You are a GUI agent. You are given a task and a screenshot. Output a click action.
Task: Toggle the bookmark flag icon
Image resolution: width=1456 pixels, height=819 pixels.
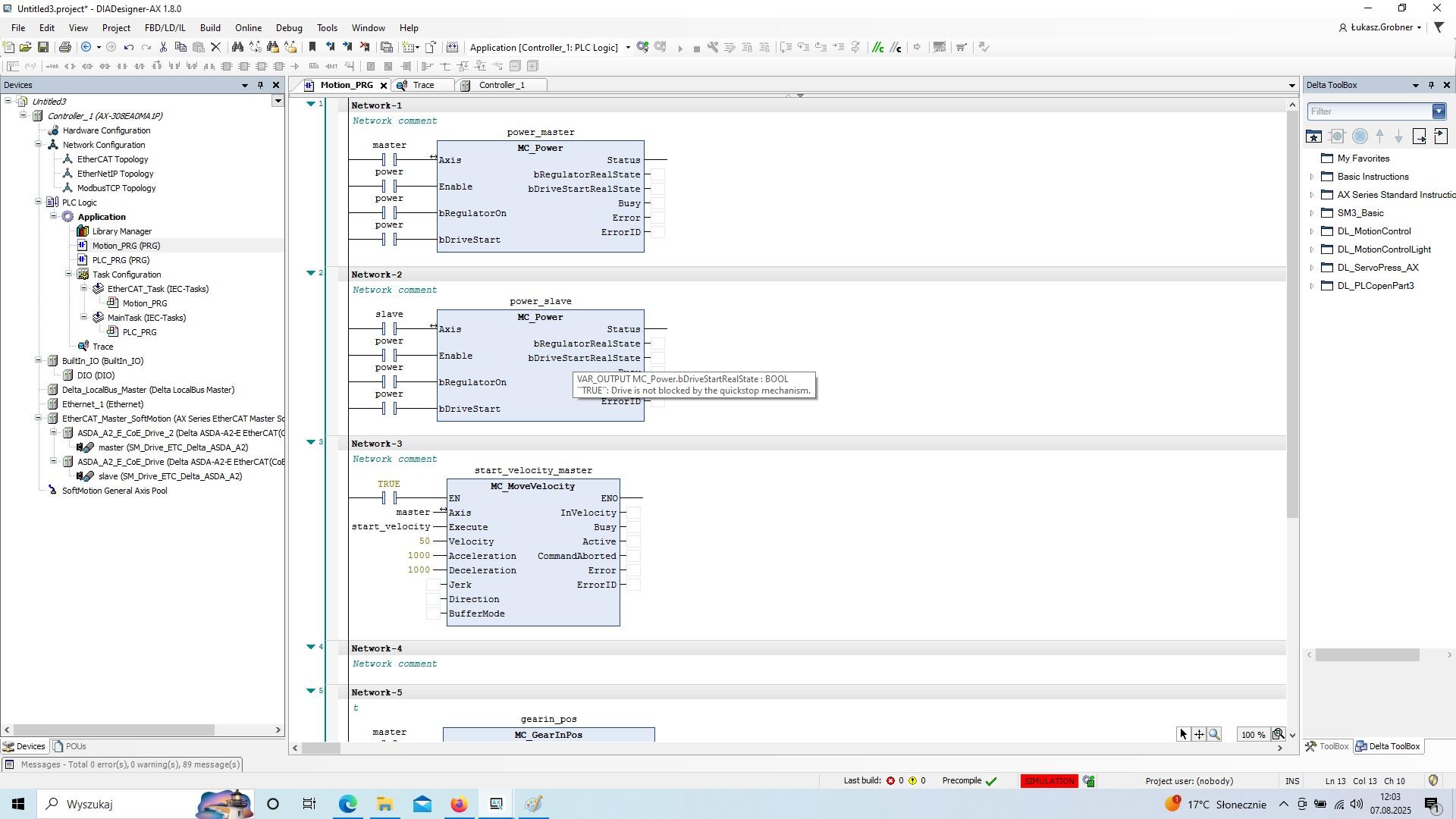[x=312, y=47]
